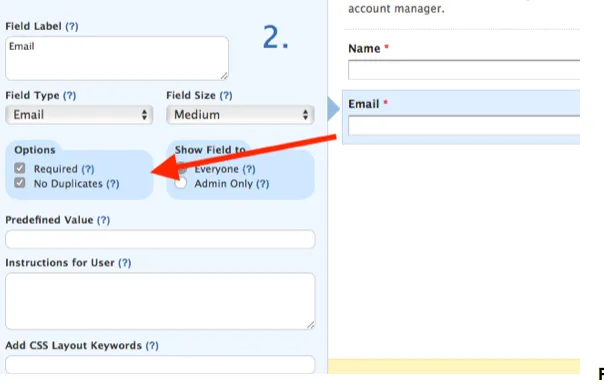Open the Field Type help (?) icon
This screenshot has height=384, width=604.
coord(69,96)
